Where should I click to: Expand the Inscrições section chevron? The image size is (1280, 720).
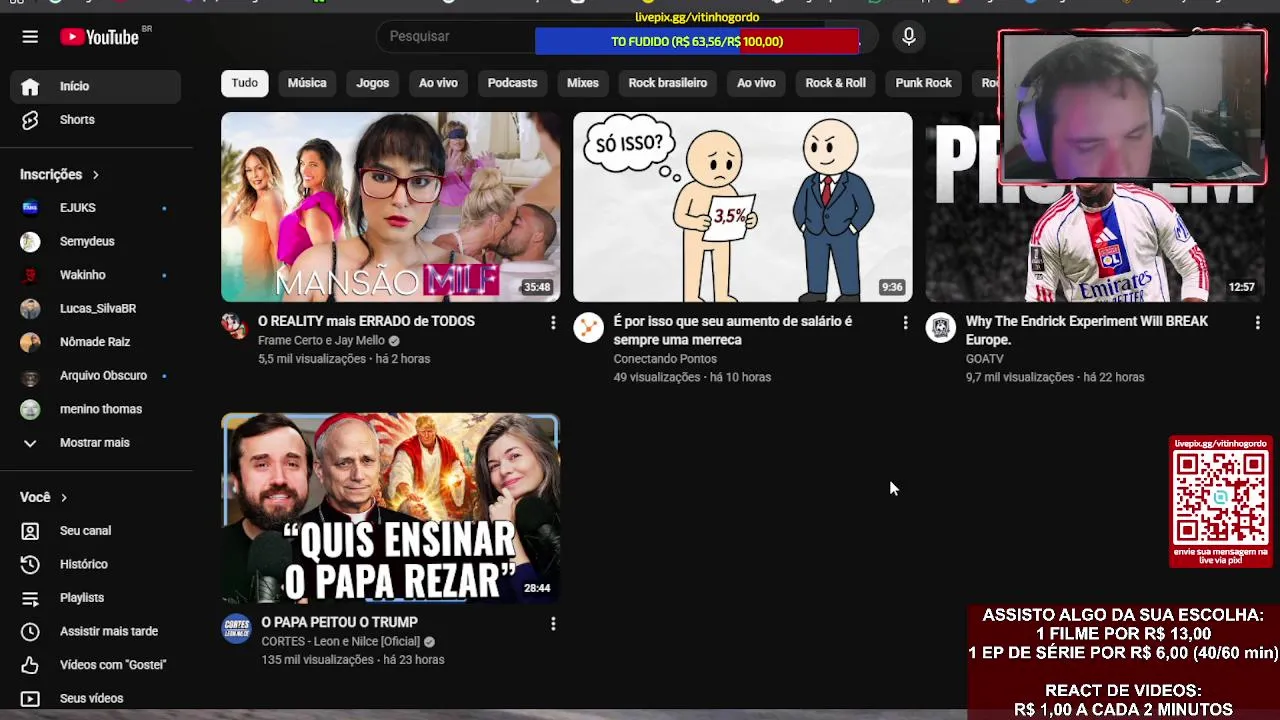95,175
